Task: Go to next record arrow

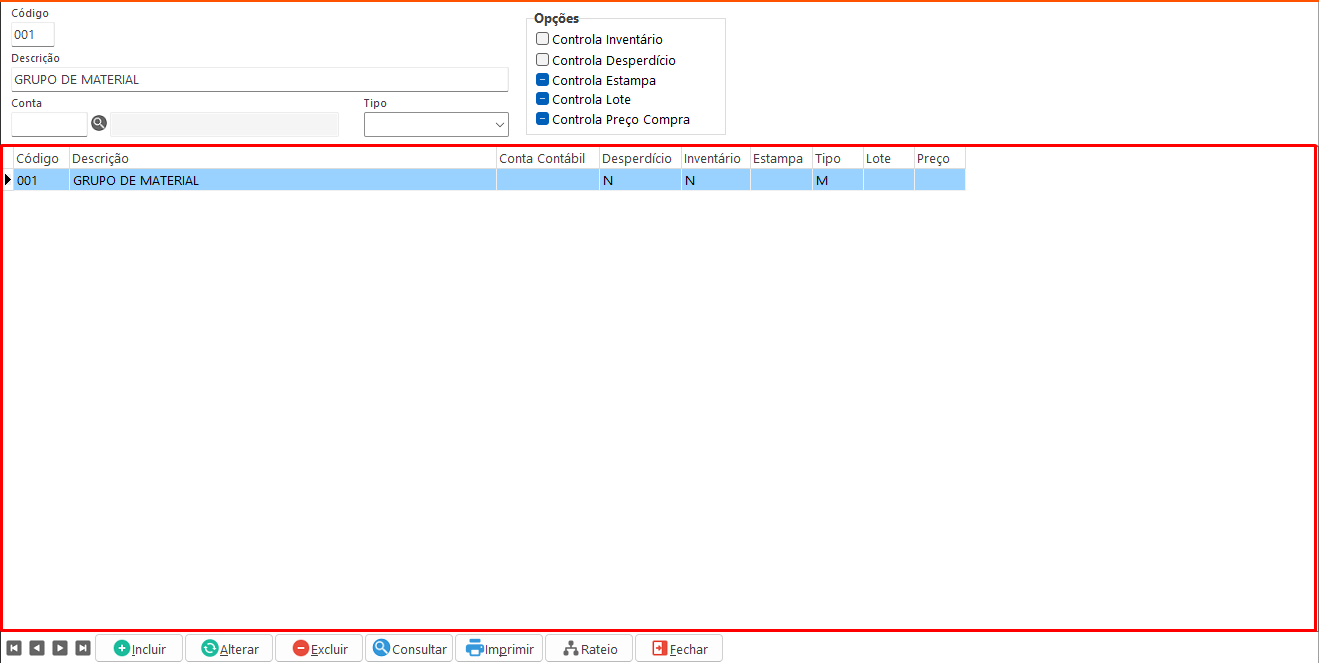Action: 60,648
